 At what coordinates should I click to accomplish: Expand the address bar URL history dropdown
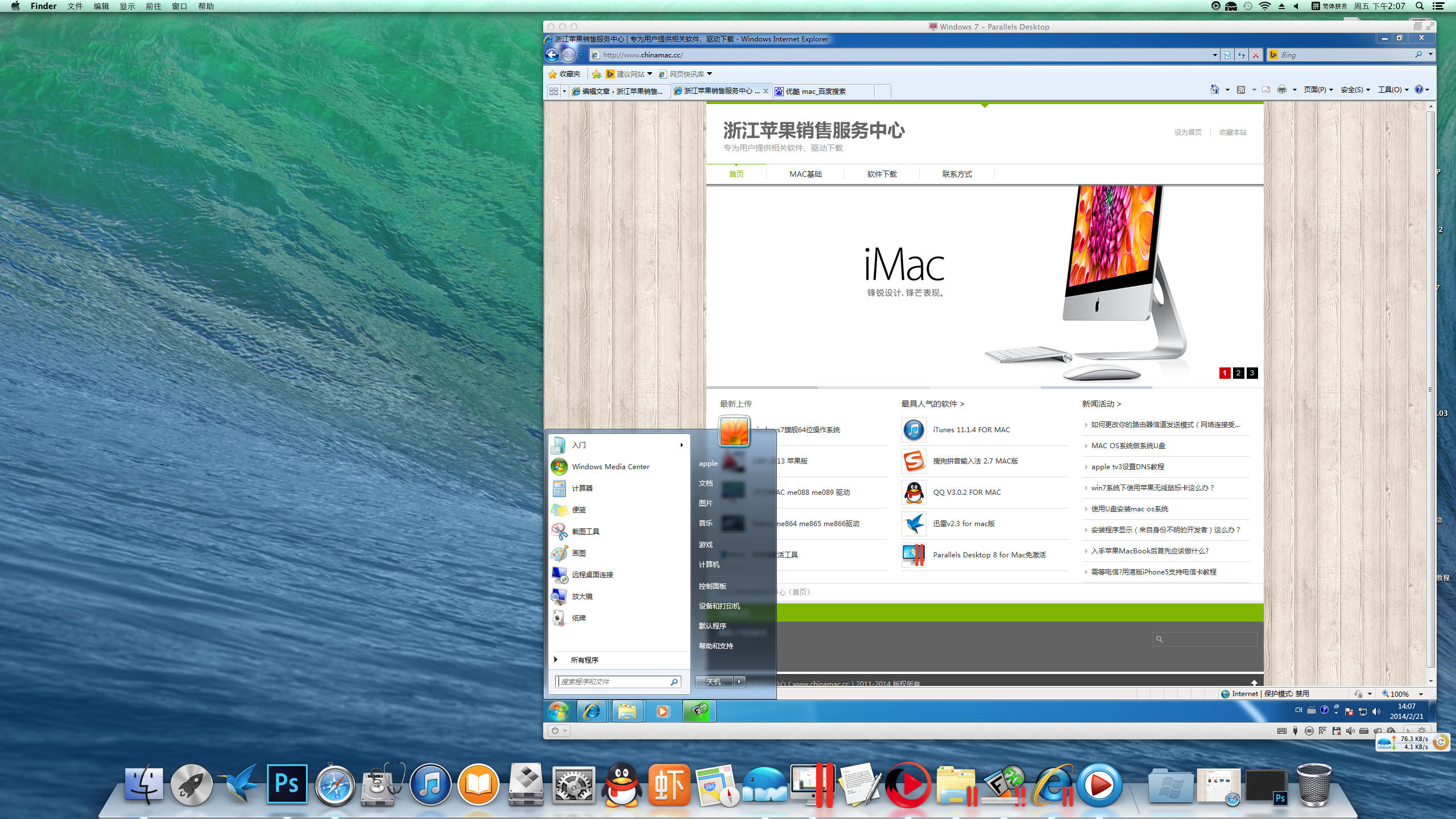pyautogui.click(x=1215, y=55)
